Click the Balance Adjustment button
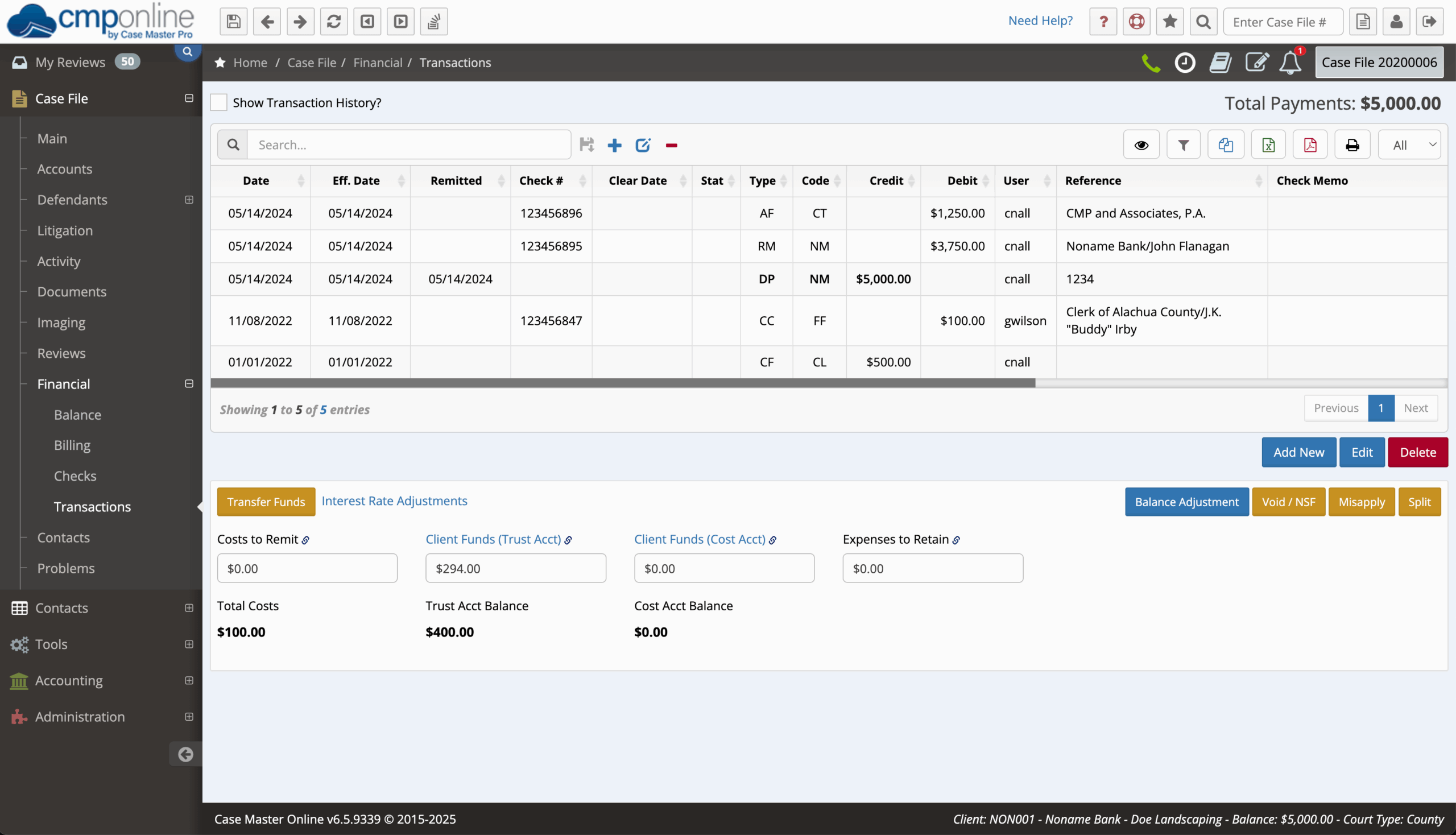 [x=1186, y=502]
